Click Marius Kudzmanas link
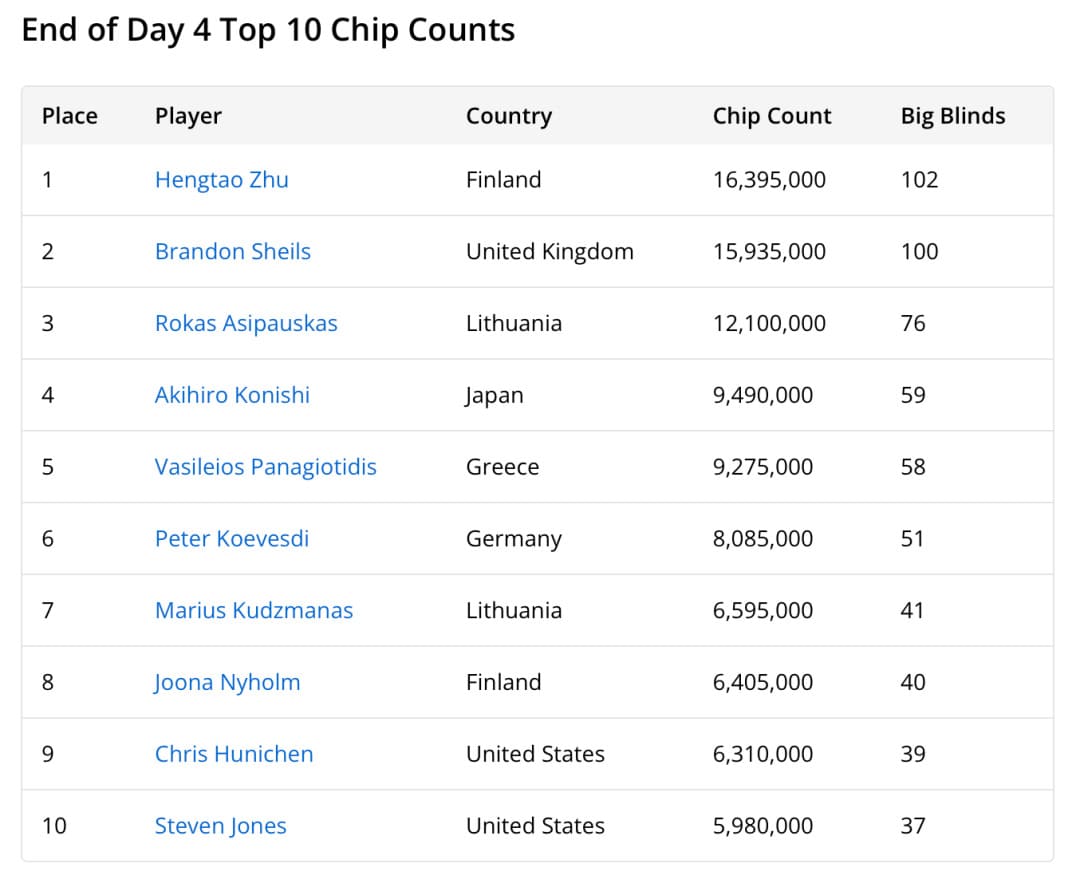 [x=253, y=610]
